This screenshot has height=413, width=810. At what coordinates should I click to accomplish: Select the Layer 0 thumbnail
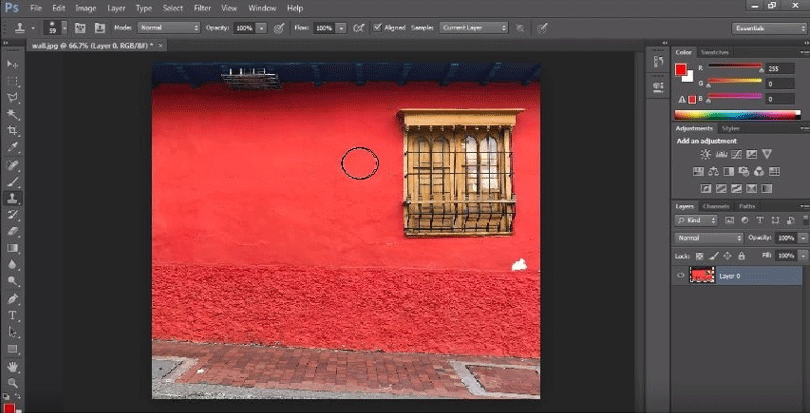coord(702,276)
